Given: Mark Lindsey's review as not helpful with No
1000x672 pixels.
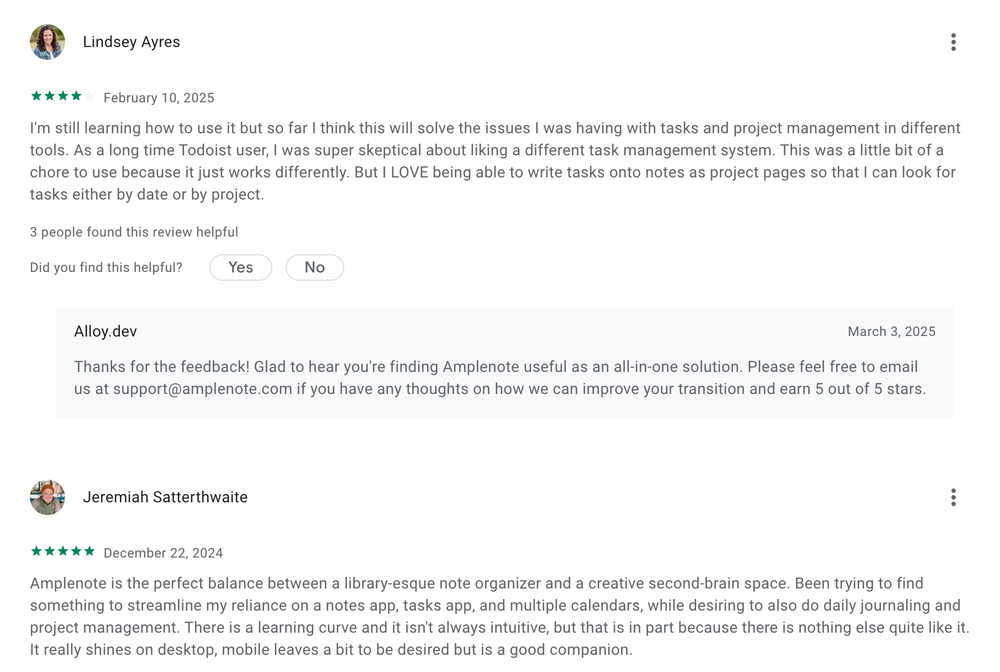Looking at the screenshot, I should 314,267.
